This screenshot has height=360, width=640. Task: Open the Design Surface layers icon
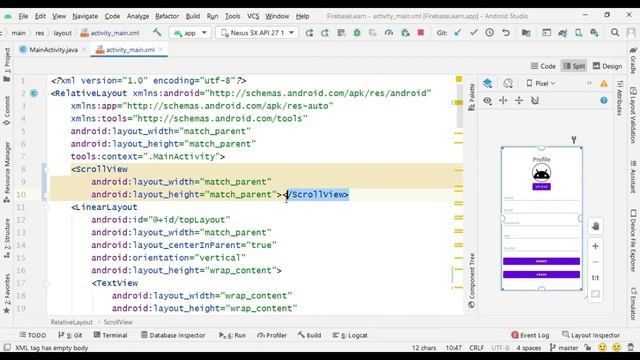(487, 83)
